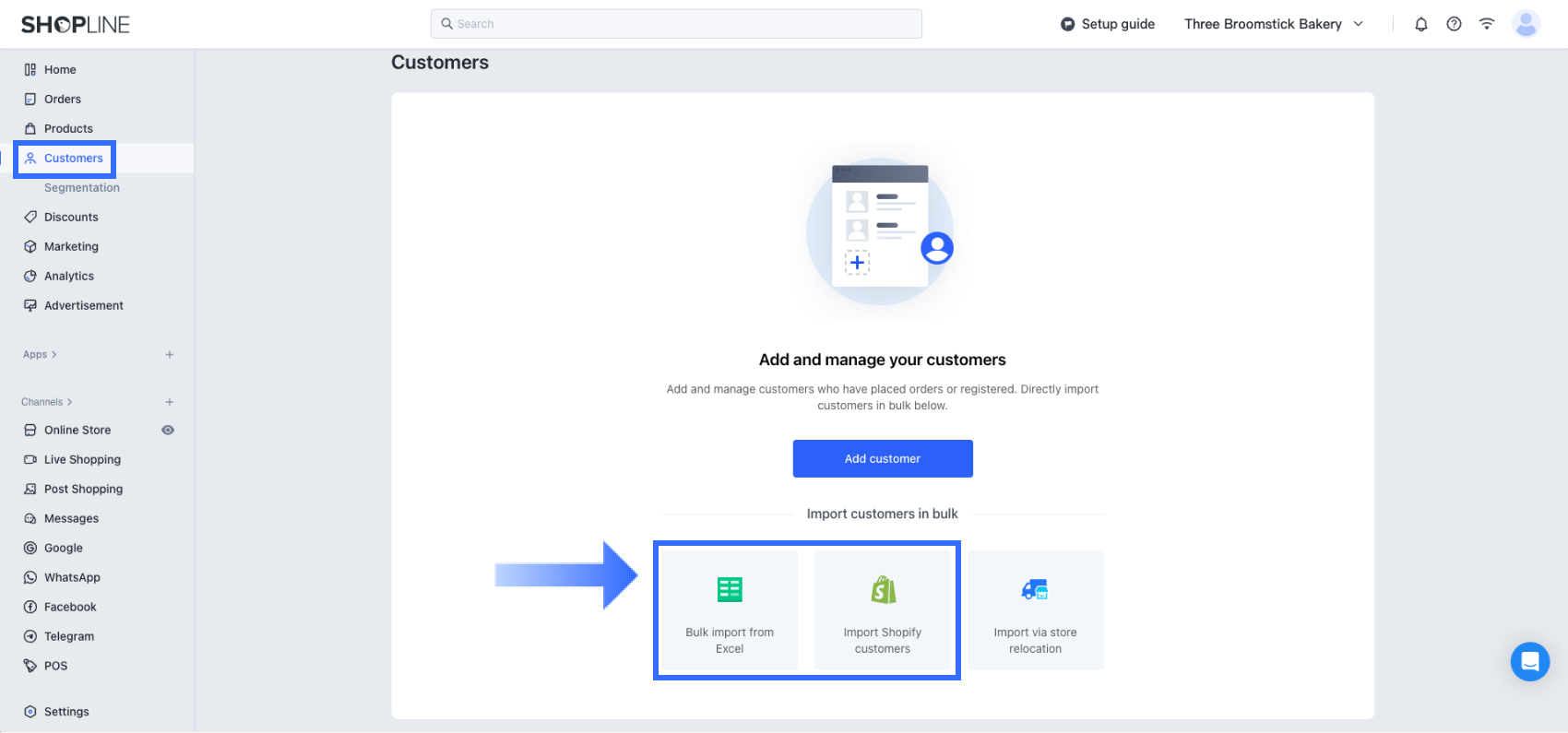Choose Bulk import from Excel
This screenshot has height=733, width=1568.
[730, 609]
